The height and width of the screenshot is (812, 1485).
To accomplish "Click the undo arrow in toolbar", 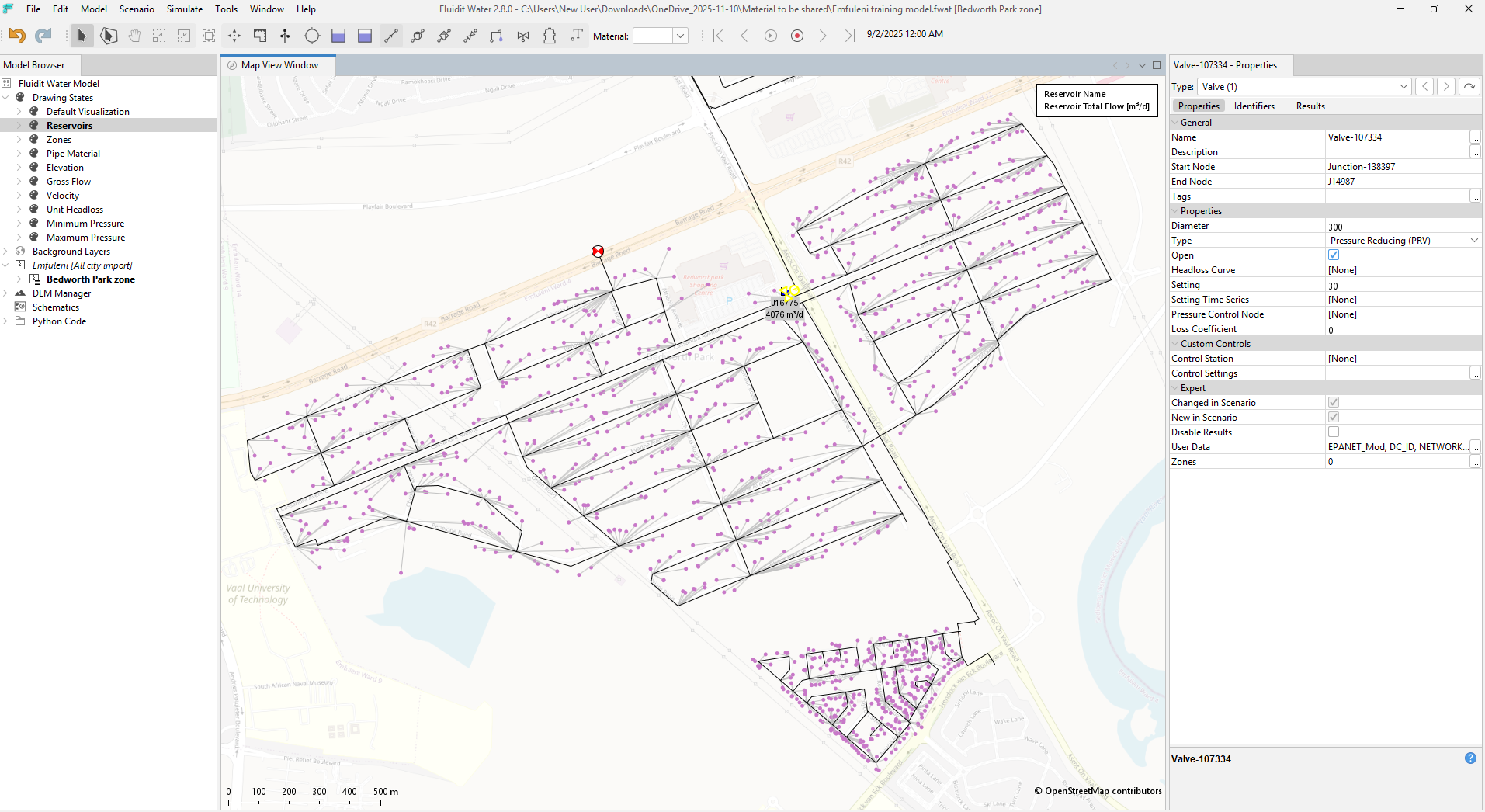I will (x=17, y=36).
